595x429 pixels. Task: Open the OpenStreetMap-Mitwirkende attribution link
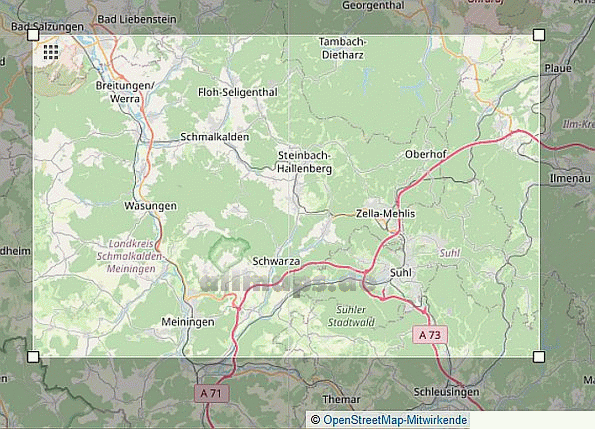click(395, 420)
